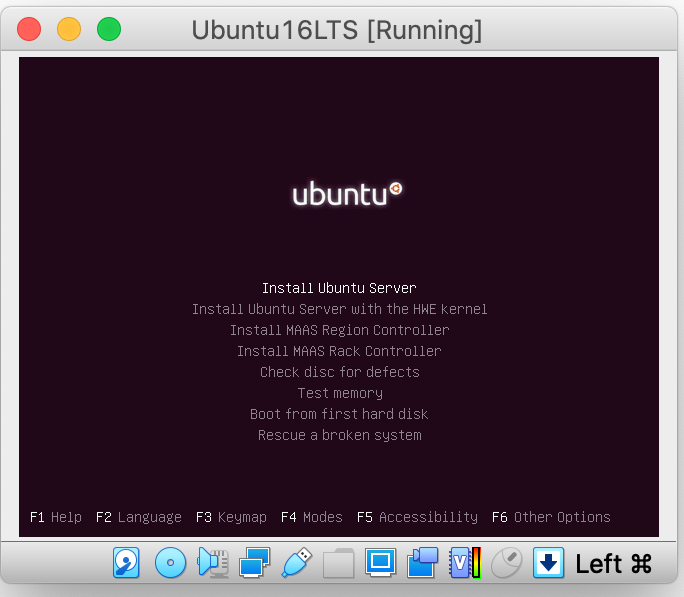Click the virtualization CPU status icon
The width and height of the screenshot is (684, 597).
coord(465,563)
